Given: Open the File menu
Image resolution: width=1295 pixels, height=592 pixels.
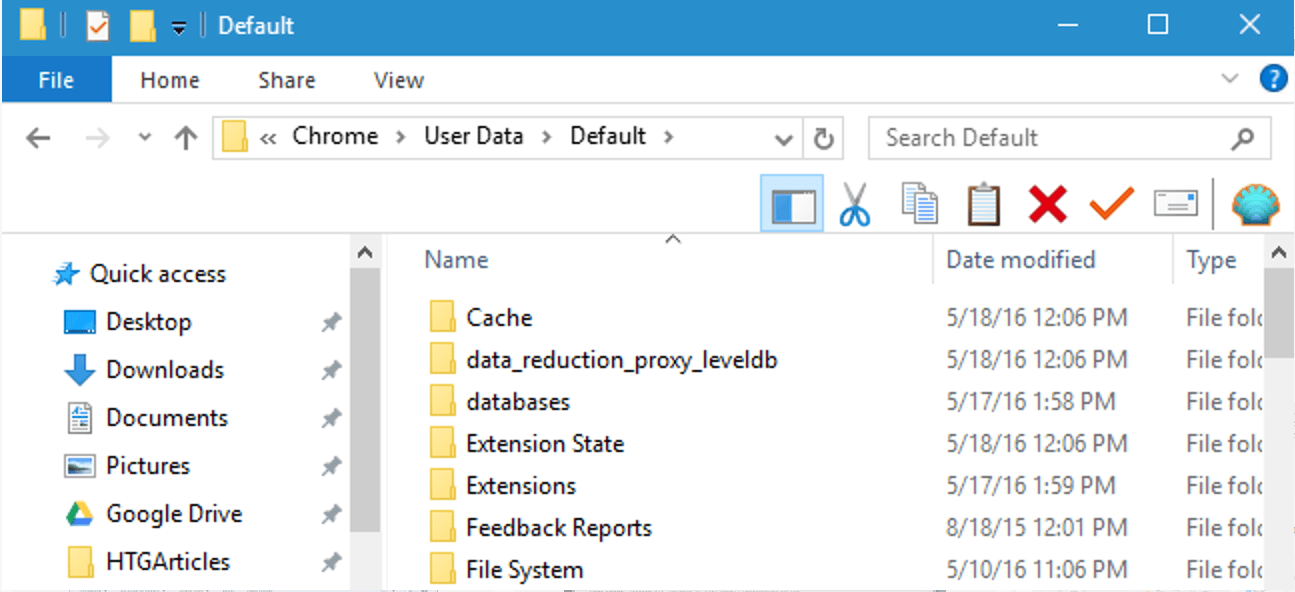Looking at the screenshot, I should [x=56, y=80].
